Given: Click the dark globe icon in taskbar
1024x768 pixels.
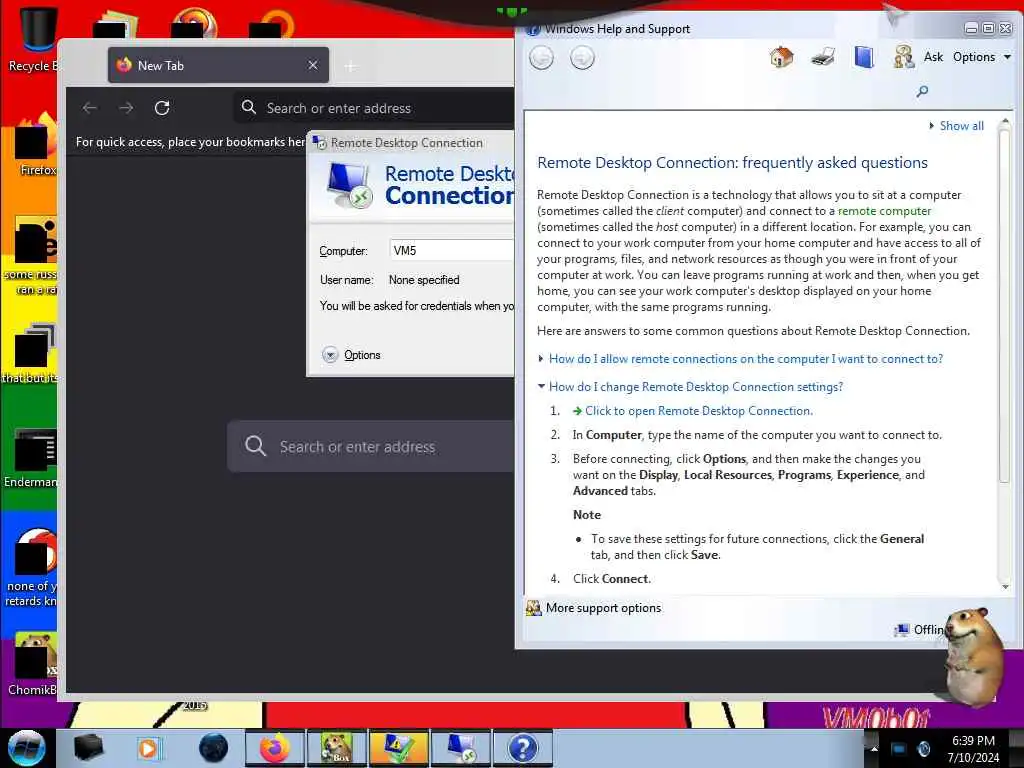Looking at the screenshot, I should point(213,748).
